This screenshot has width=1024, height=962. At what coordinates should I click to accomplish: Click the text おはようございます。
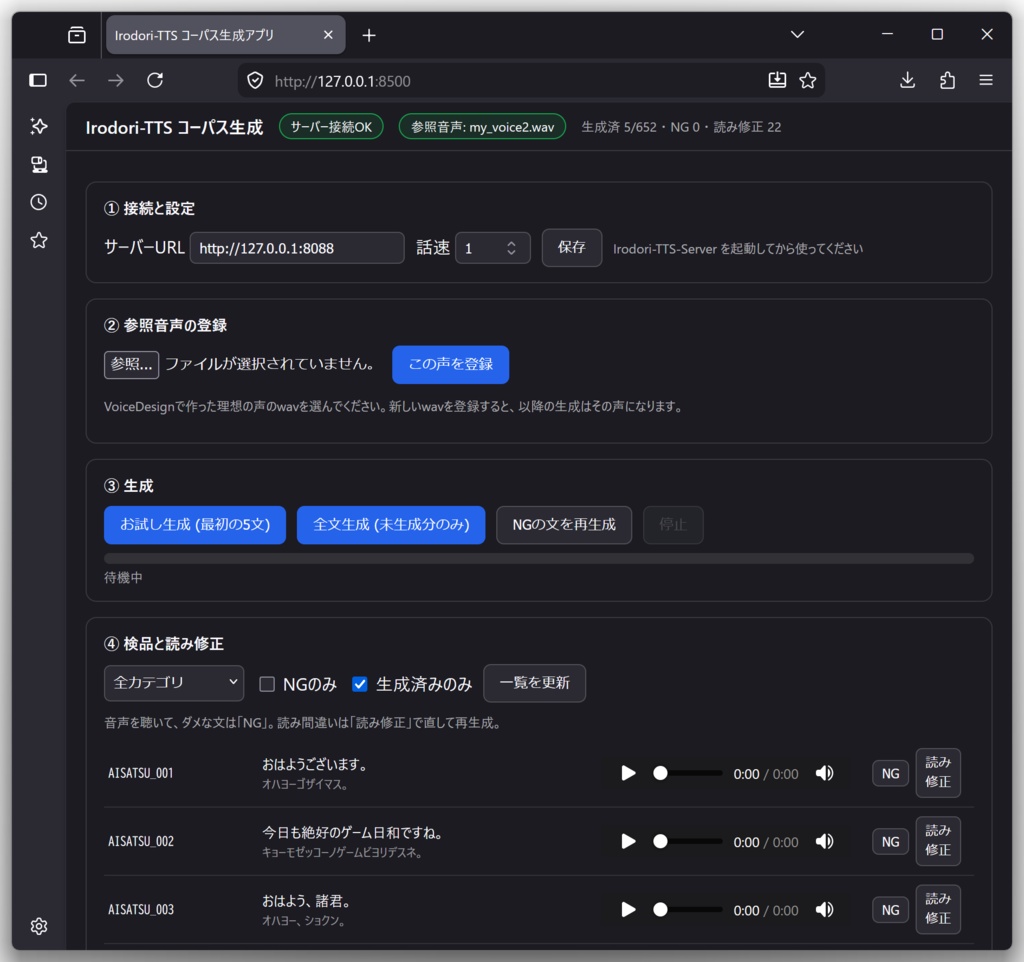[315, 764]
